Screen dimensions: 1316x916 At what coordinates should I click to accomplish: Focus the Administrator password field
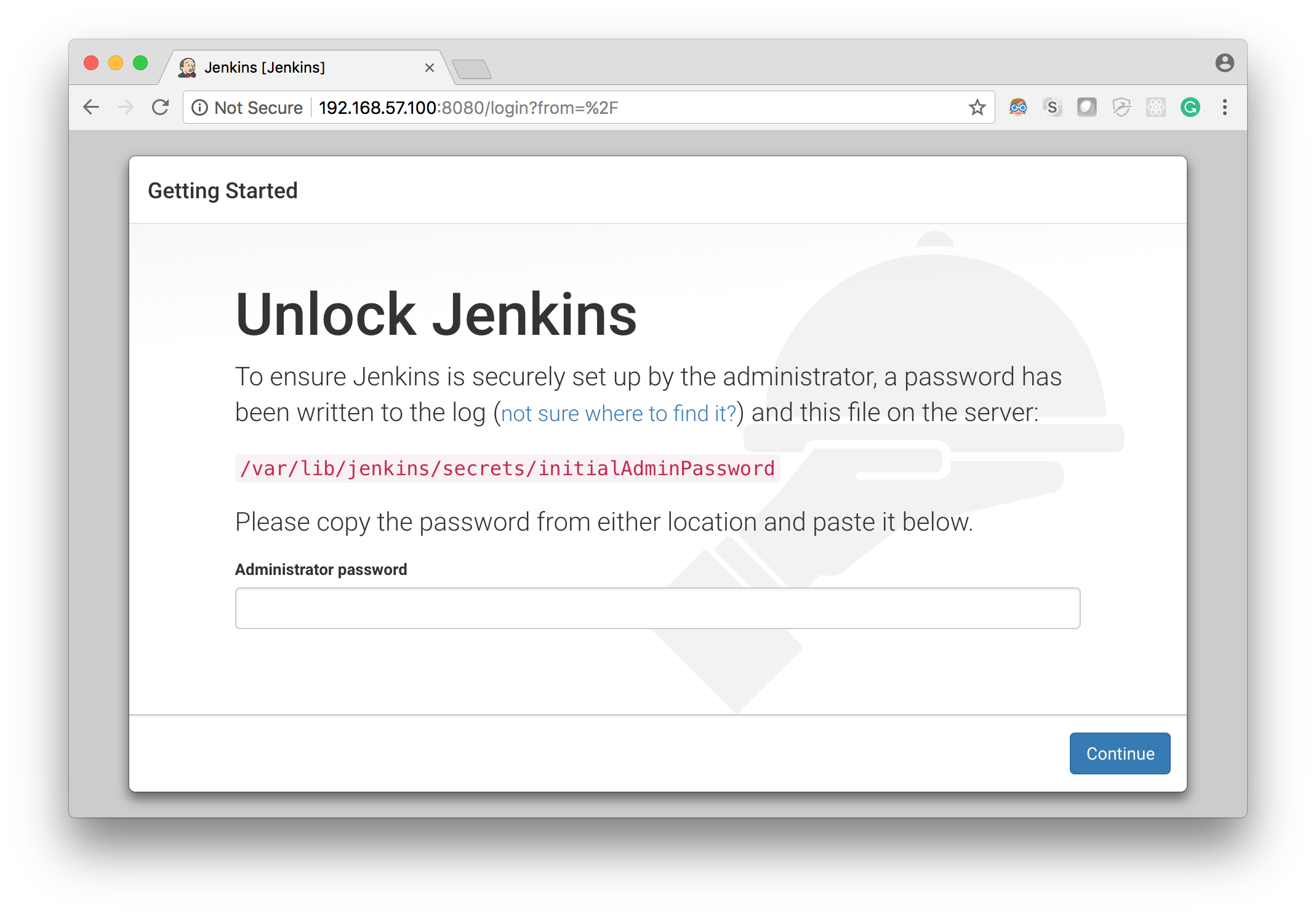(657, 608)
